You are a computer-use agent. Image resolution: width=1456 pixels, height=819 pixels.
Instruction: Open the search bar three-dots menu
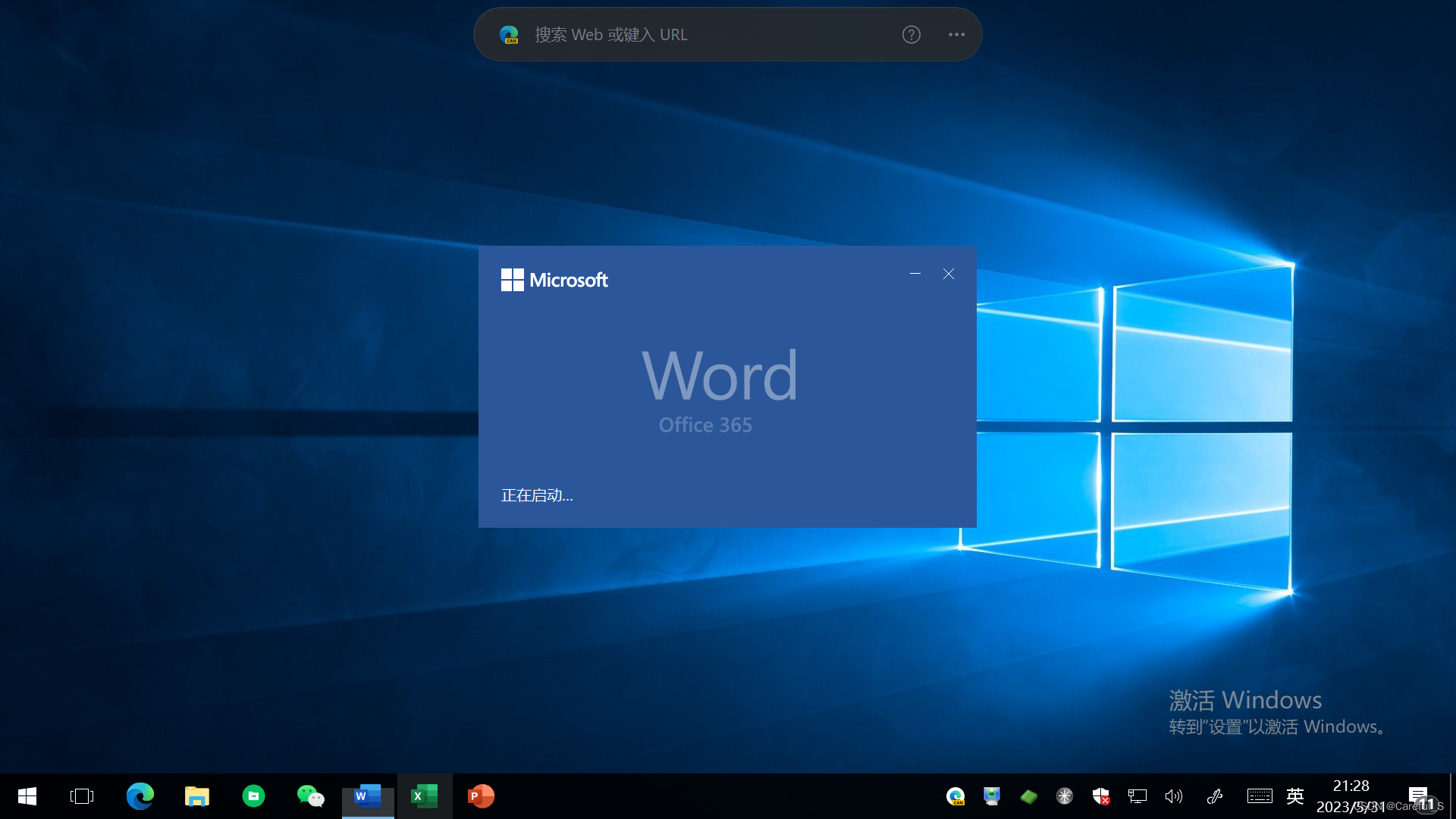(956, 35)
